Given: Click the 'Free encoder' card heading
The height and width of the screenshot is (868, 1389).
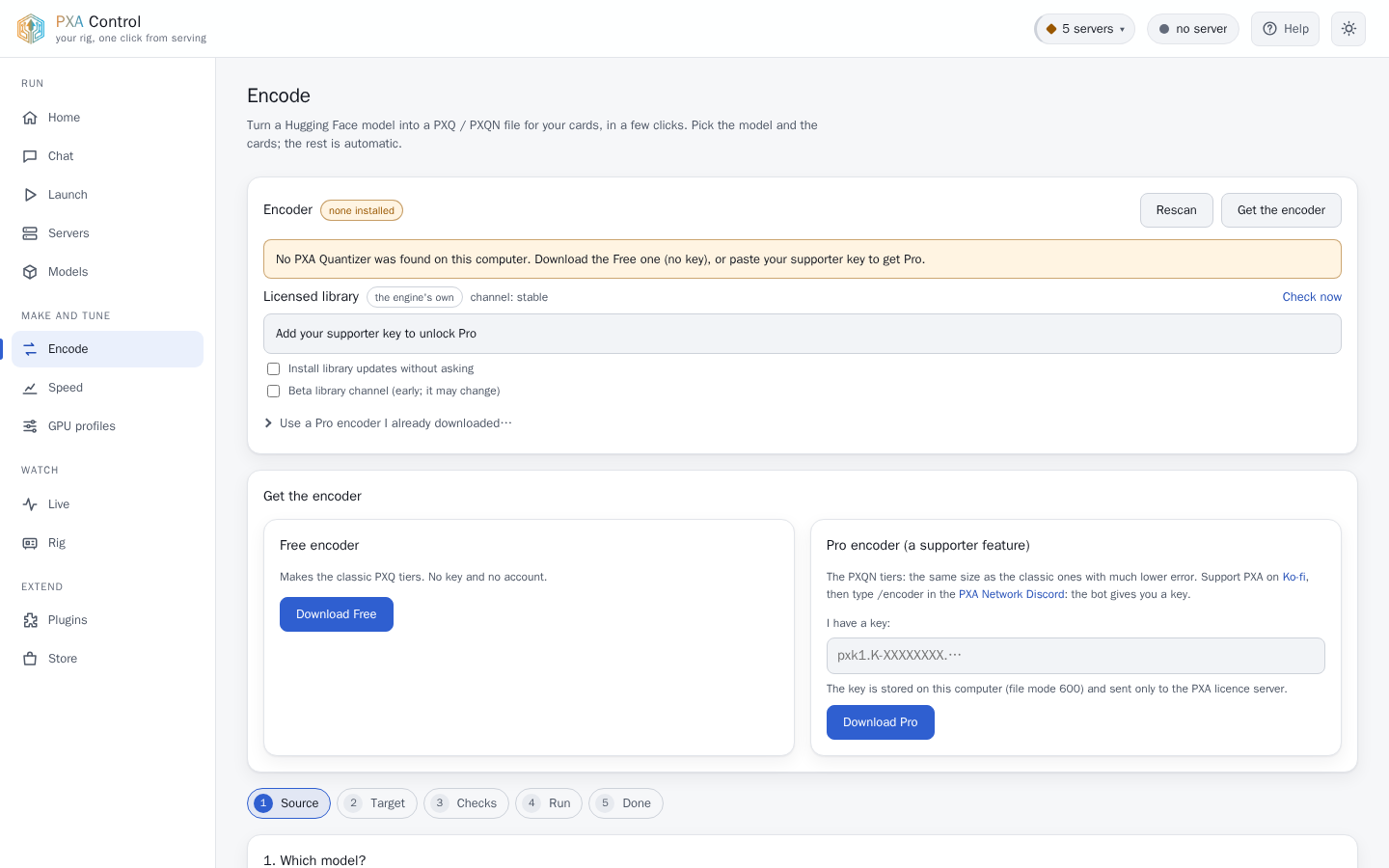Looking at the screenshot, I should [319, 546].
